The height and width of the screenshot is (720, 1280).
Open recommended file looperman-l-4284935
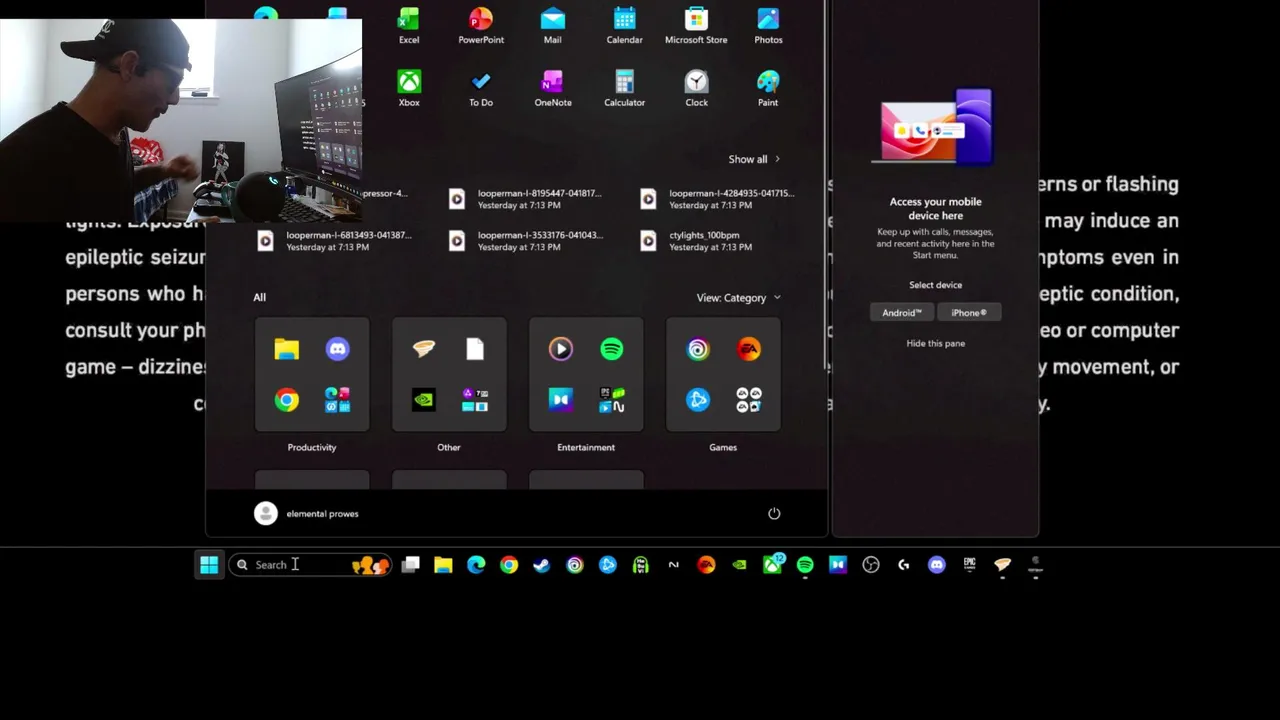click(x=719, y=199)
